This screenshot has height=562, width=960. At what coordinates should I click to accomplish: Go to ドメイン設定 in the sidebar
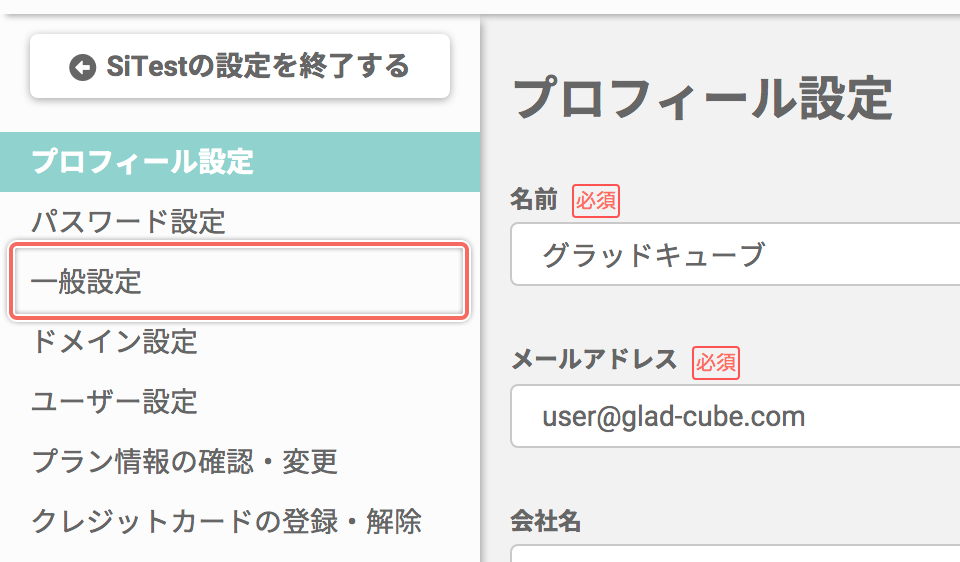pyautogui.click(x=114, y=342)
